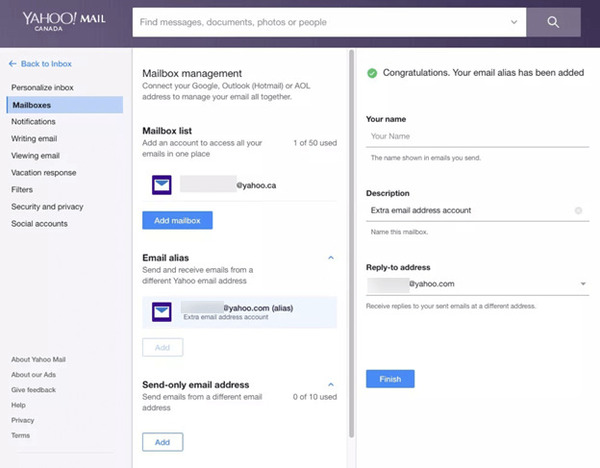This screenshot has width=600, height=468.
Task: Click the Add mailbox button
Action: [x=178, y=220]
